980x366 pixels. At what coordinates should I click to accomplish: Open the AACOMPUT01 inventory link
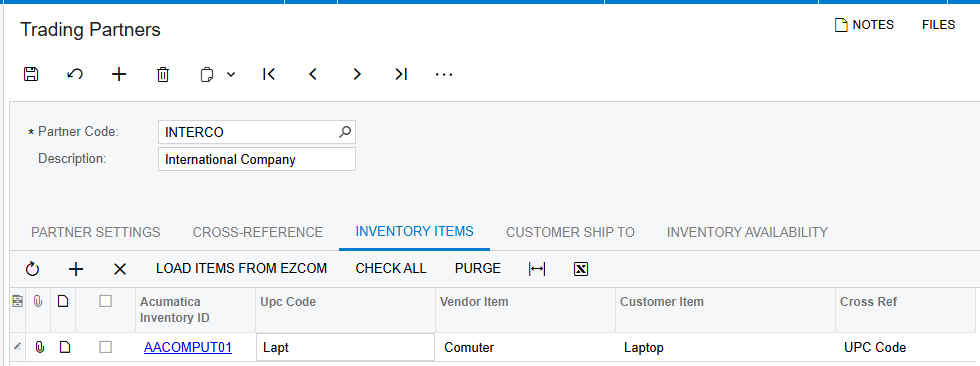188,347
